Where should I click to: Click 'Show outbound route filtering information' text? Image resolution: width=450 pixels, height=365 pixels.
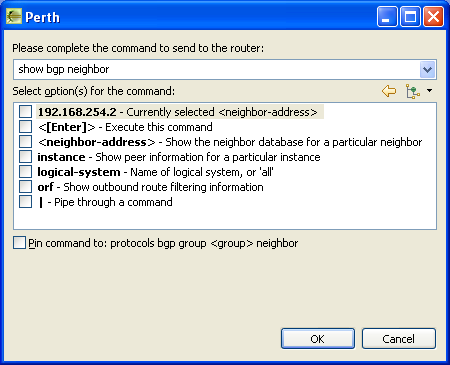[163, 187]
